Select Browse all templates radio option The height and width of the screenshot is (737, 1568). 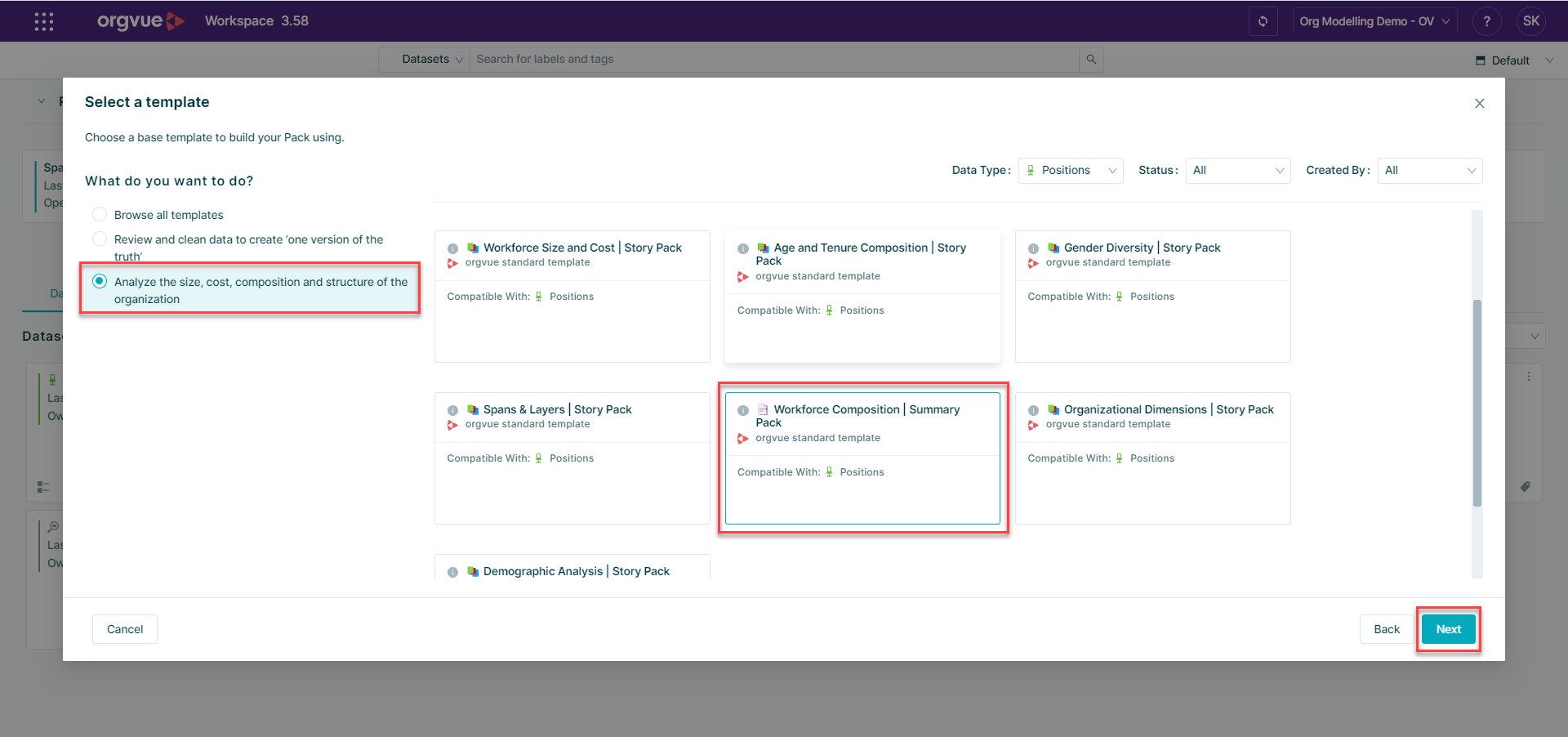click(x=100, y=214)
